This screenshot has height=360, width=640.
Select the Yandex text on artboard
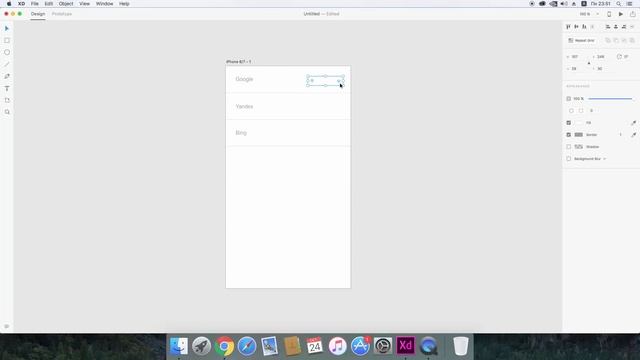click(x=244, y=107)
